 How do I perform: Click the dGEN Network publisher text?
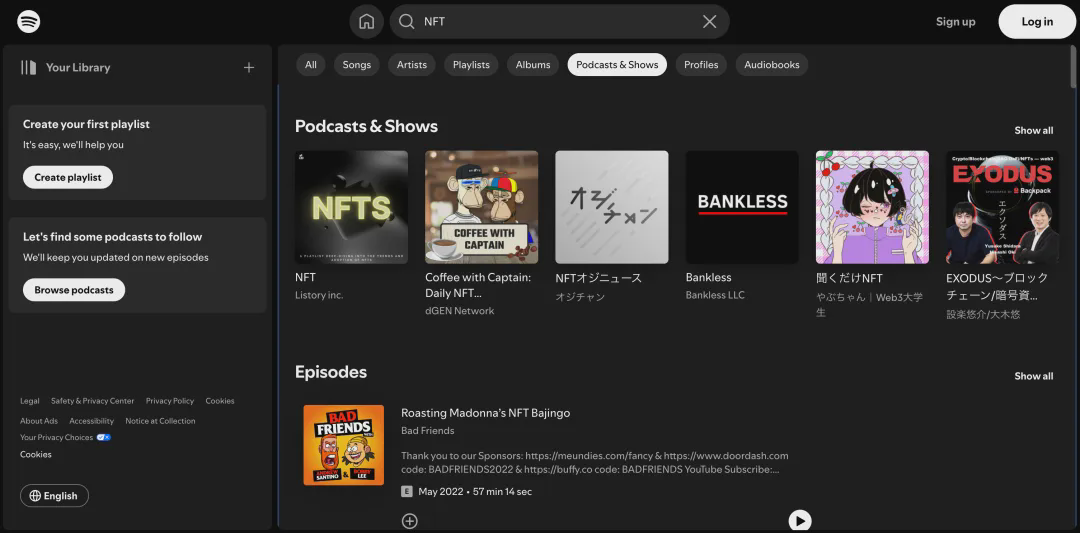click(x=459, y=311)
